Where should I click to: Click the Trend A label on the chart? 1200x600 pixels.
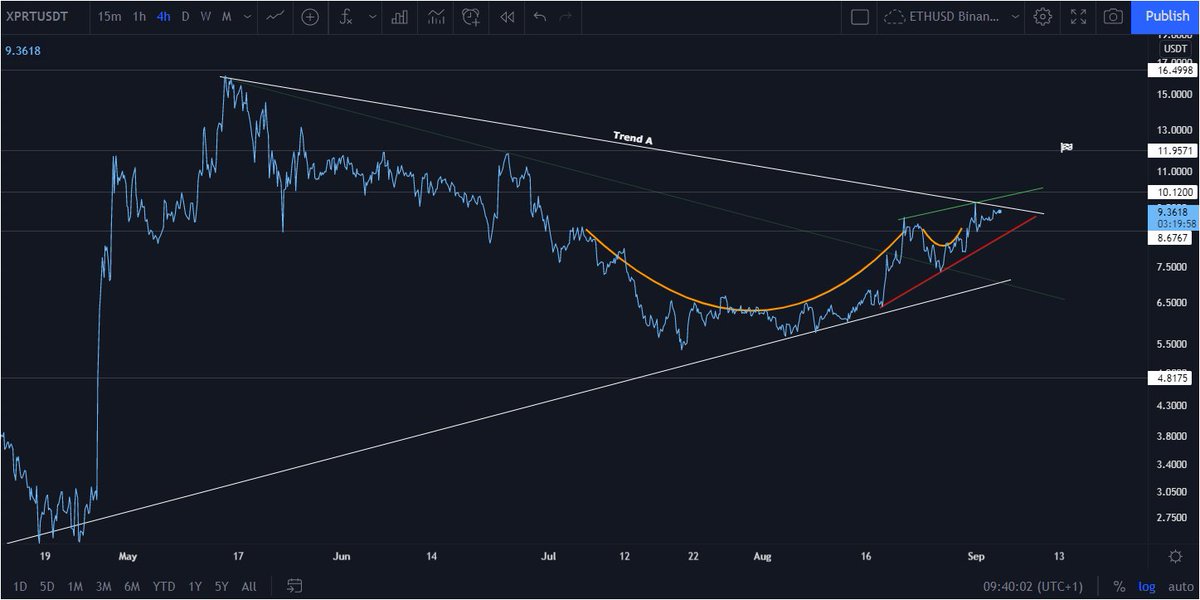tap(632, 138)
